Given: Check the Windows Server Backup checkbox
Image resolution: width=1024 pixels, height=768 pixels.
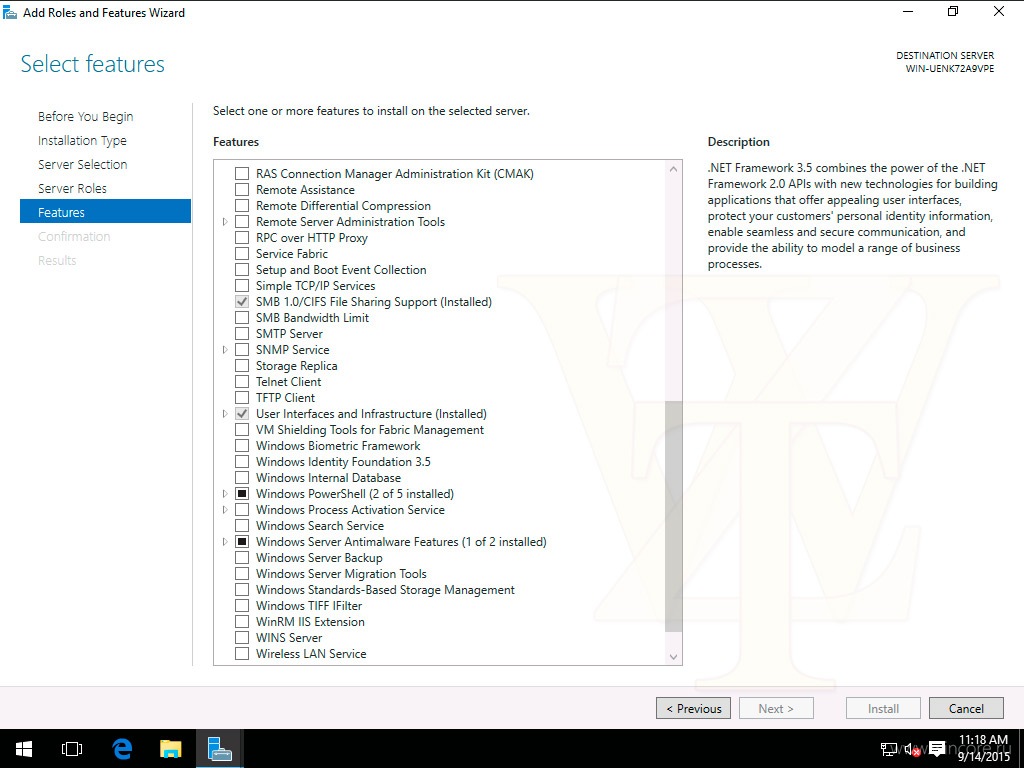Looking at the screenshot, I should (x=242, y=558).
